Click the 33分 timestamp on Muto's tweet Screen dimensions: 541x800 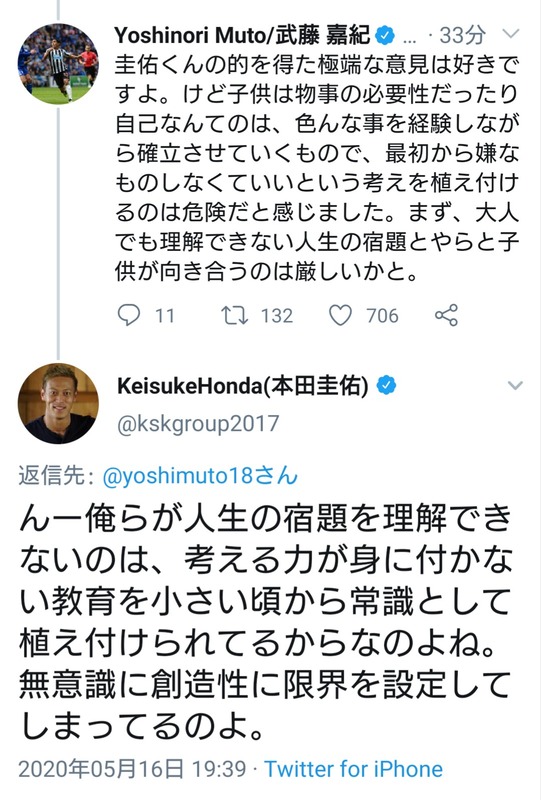point(462,35)
